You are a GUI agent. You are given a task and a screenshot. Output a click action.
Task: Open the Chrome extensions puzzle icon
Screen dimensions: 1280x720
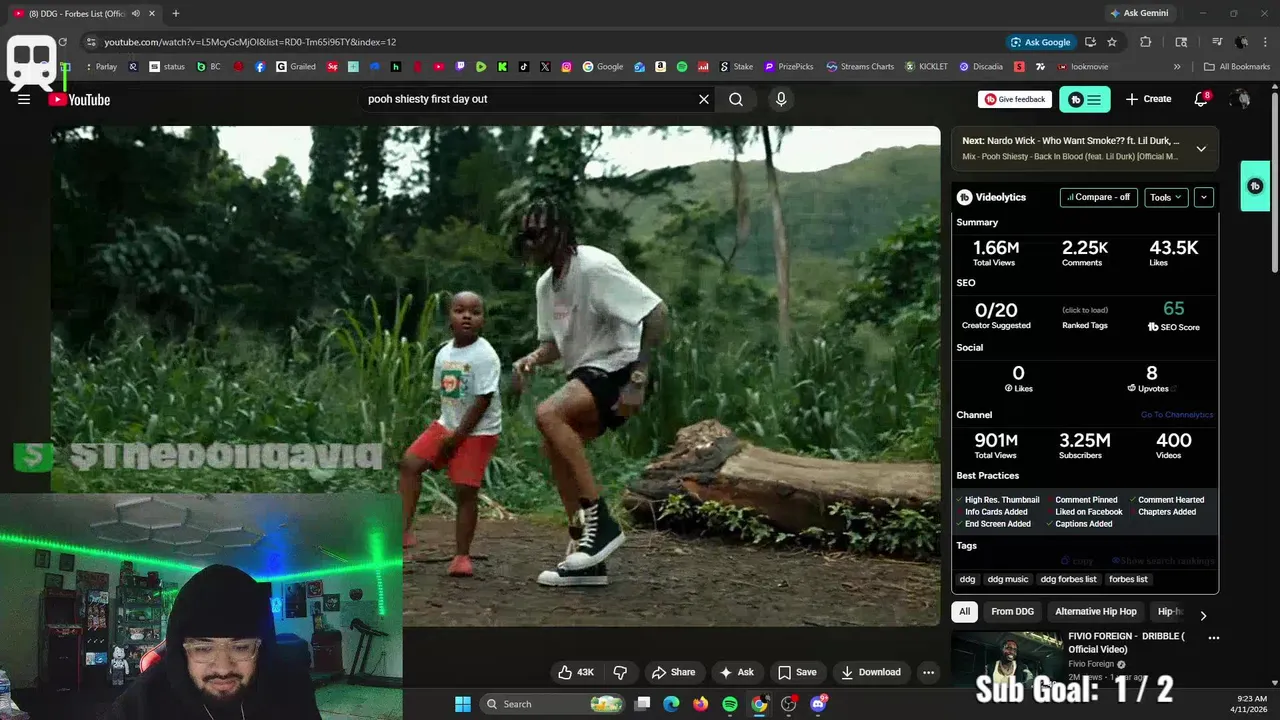click(x=1146, y=42)
